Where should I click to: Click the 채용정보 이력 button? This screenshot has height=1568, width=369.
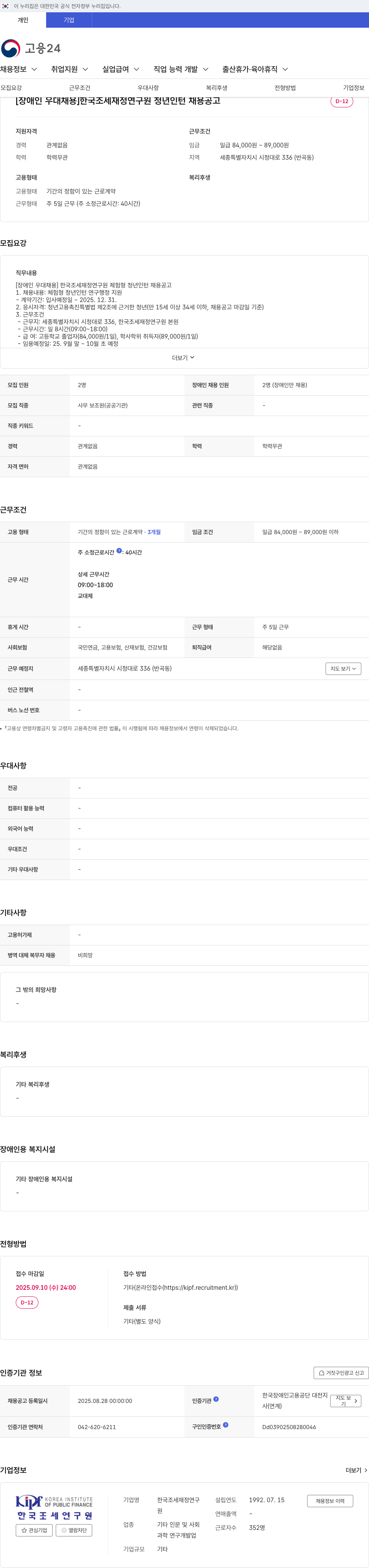click(x=330, y=1501)
